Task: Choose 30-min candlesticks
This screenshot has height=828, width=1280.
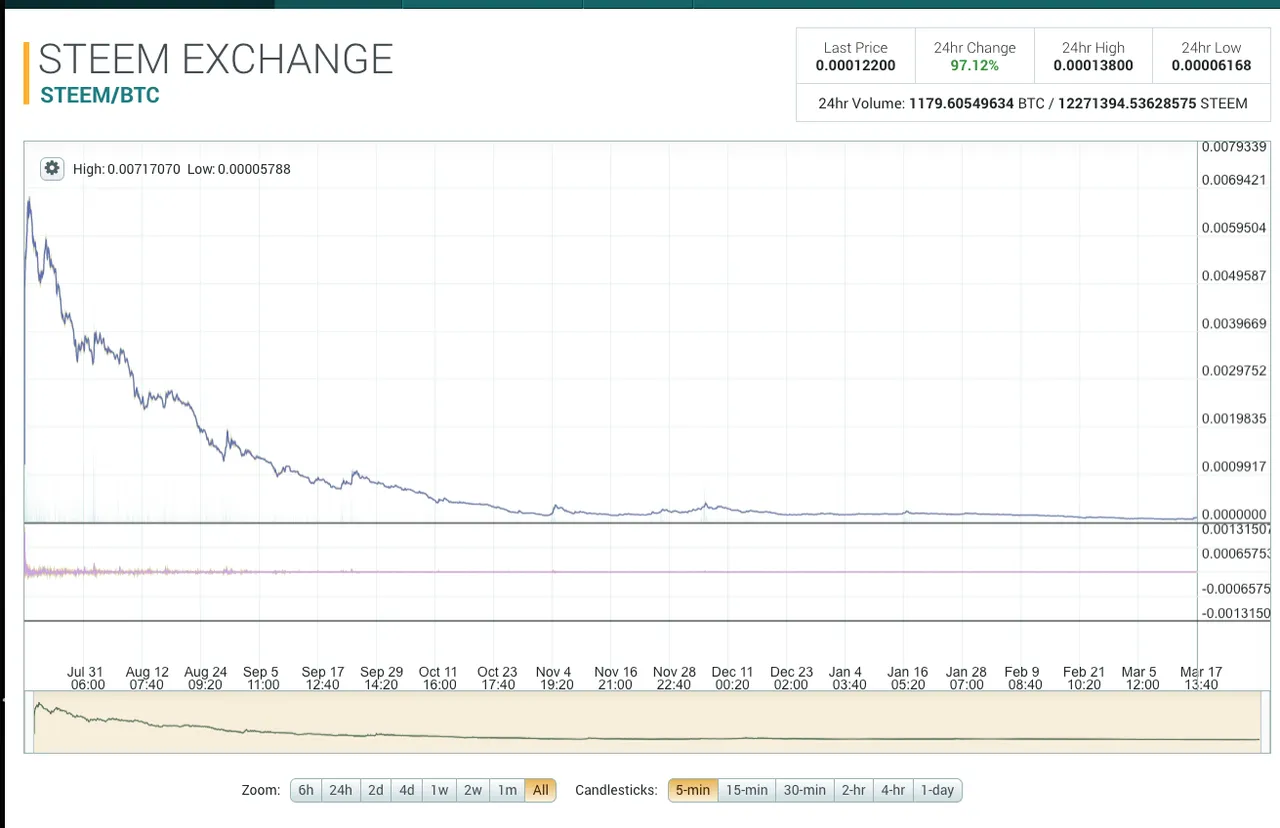Action: point(804,790)
